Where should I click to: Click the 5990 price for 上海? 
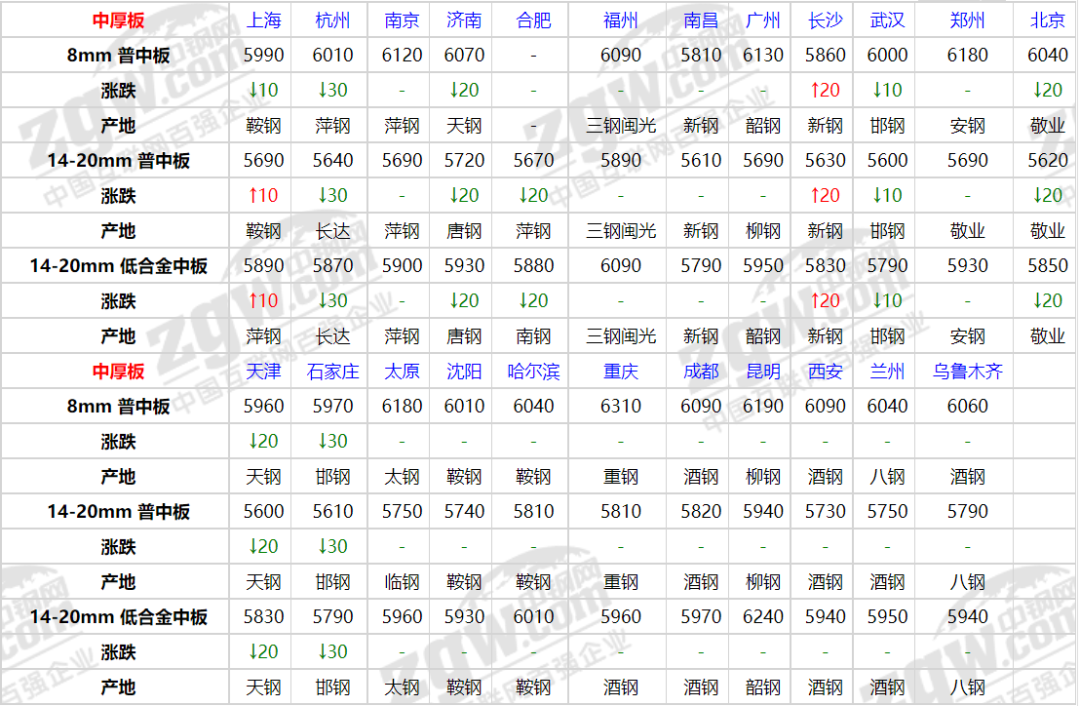(x=264, y=55)
